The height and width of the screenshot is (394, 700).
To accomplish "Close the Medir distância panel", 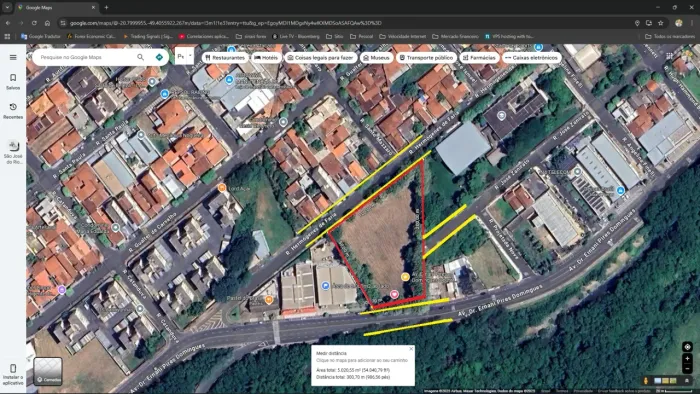I will (411, 349).
